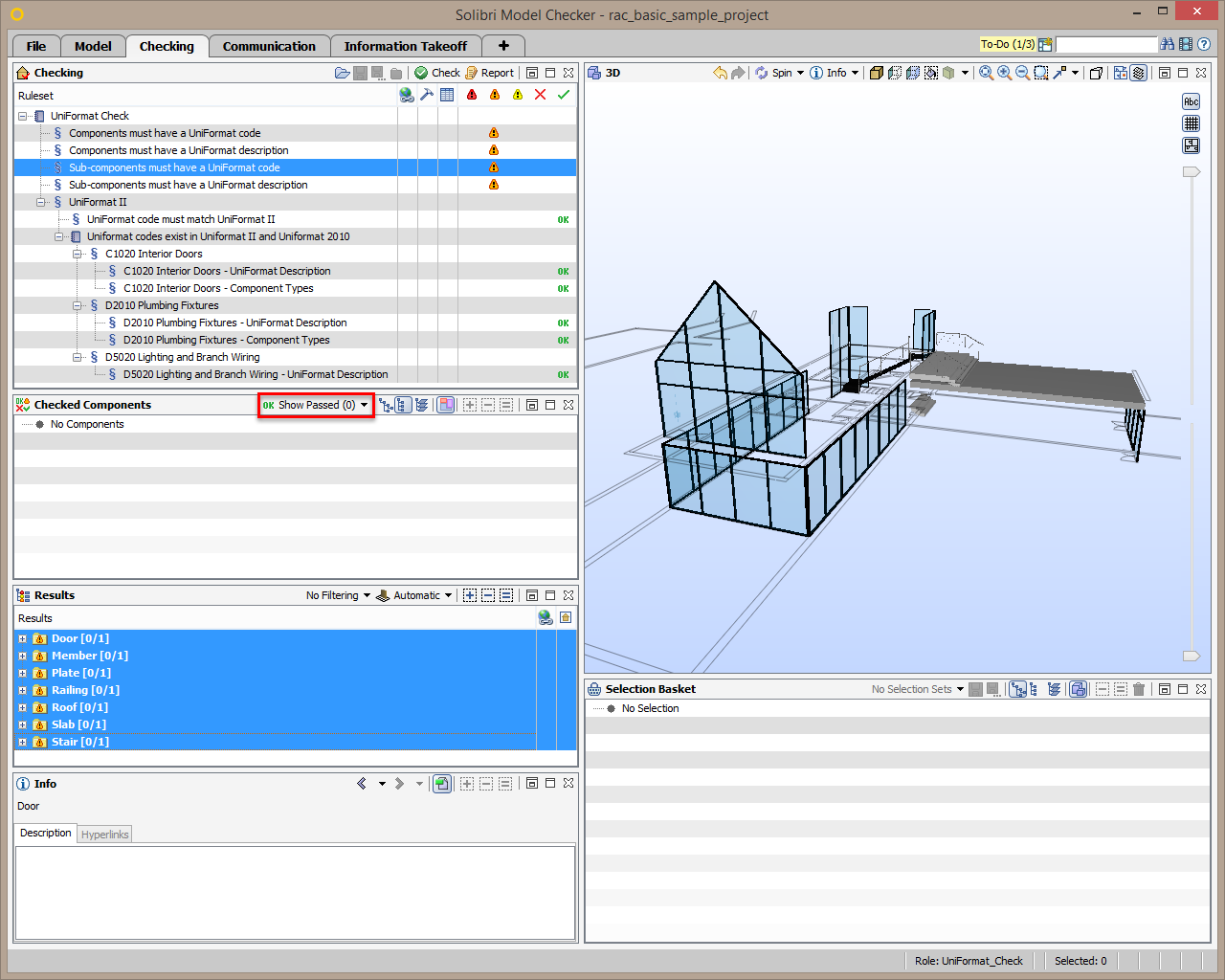Click the green checkmark accepted column icon
Viewport: 1225px width, 980px height.
564,95
